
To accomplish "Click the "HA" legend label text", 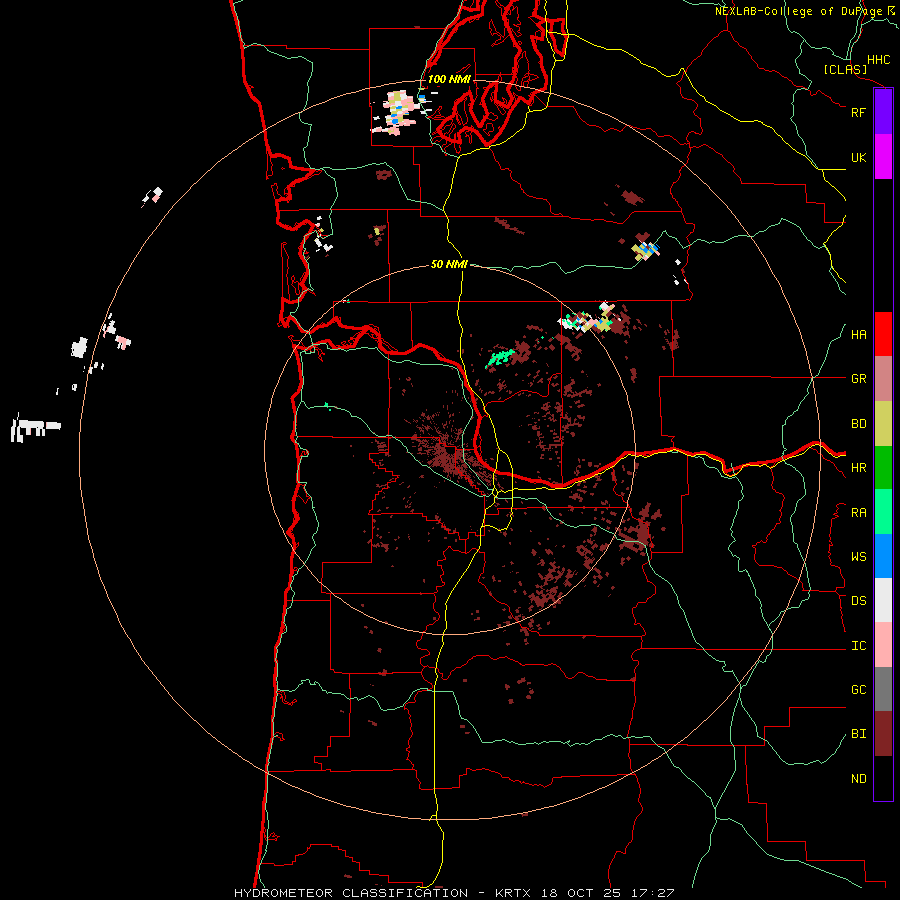I will (x=858, y=335).
